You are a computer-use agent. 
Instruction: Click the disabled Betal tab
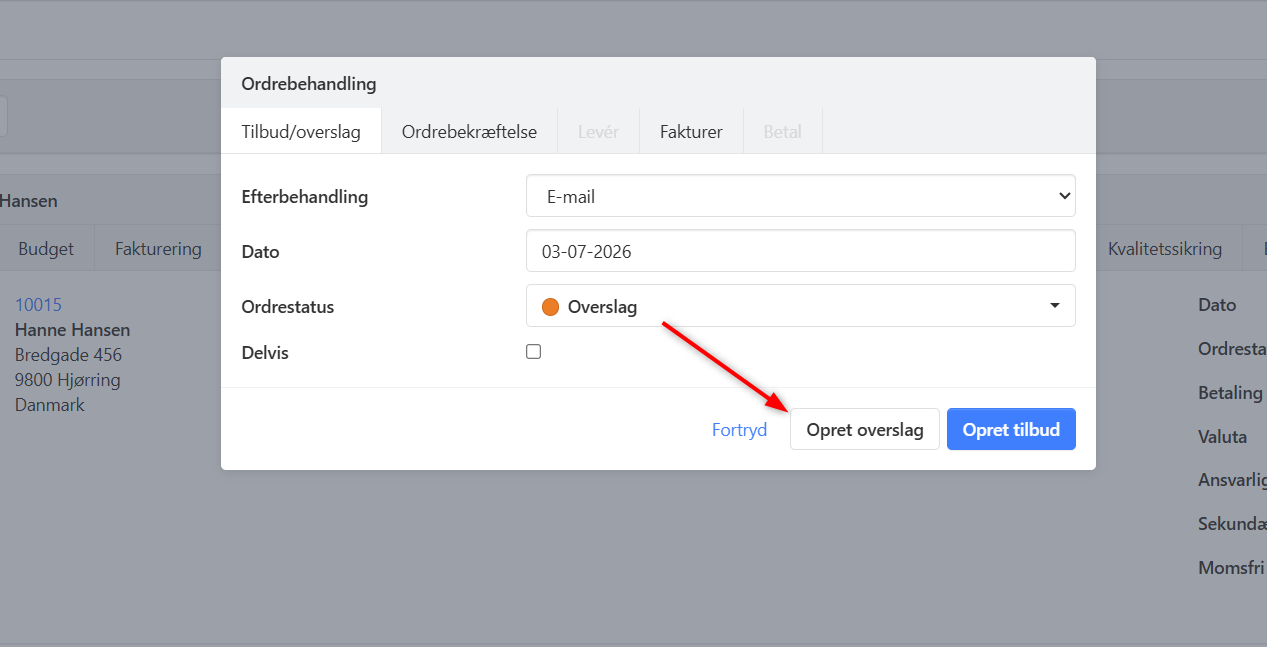pyautogui.click(x=782, y=131)
